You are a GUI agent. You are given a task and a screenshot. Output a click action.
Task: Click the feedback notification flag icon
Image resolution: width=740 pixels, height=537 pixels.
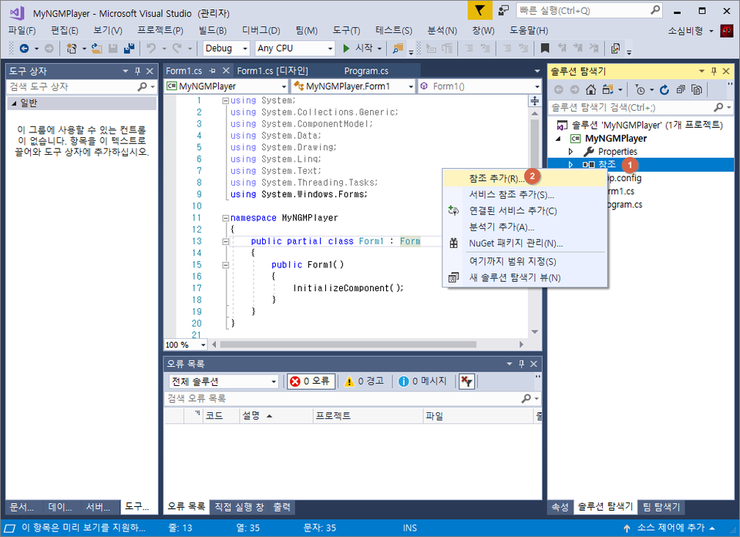click(479, 10)
